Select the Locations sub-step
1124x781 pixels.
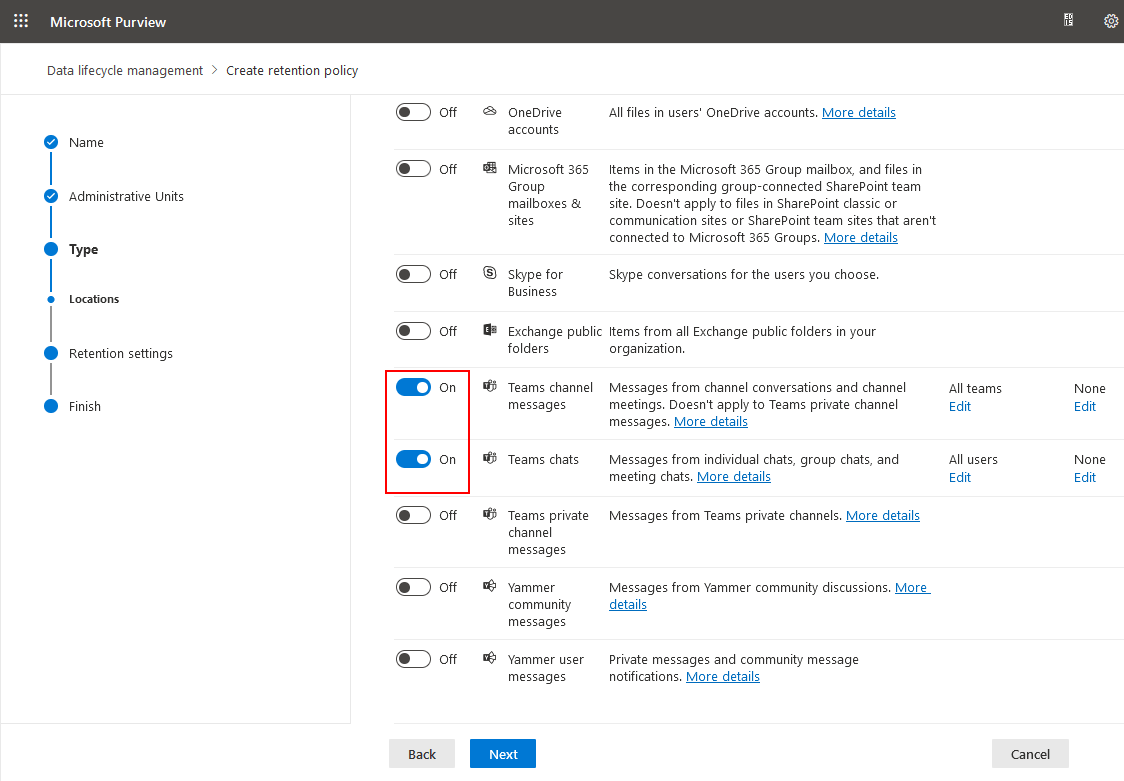[94, 299]
